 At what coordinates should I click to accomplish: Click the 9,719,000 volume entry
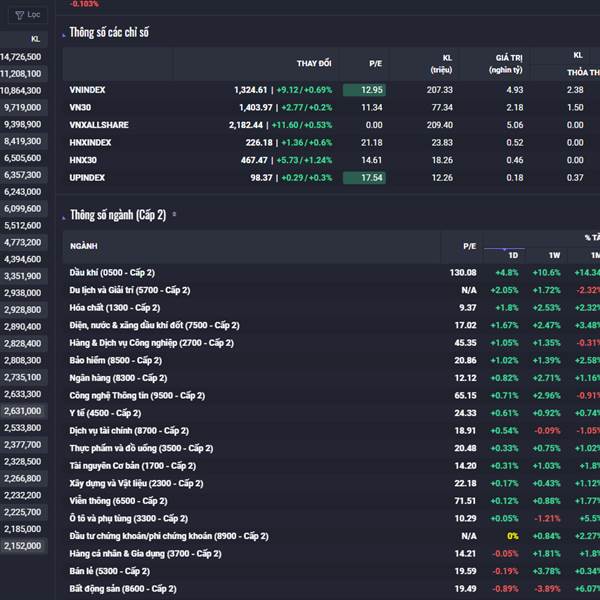point(23,108)
